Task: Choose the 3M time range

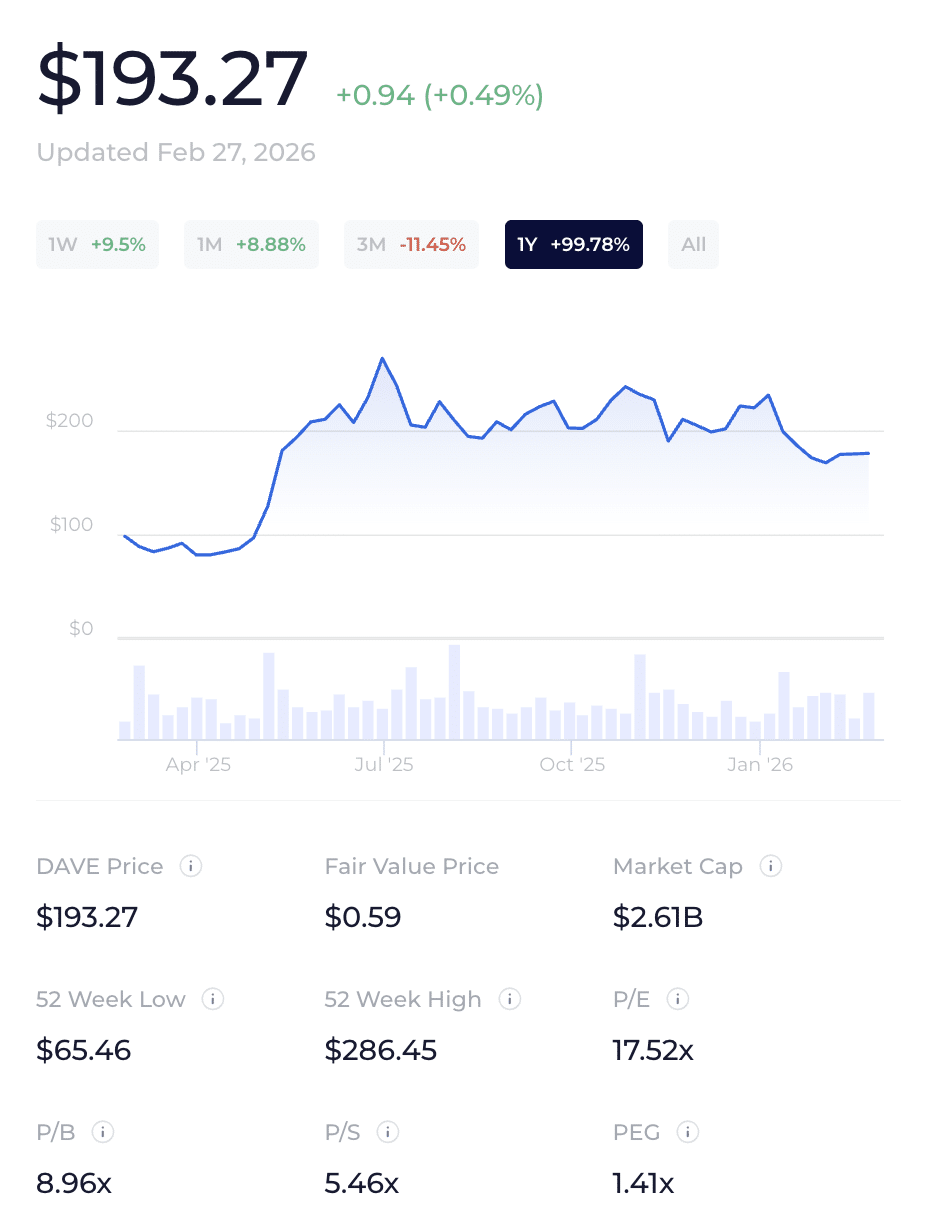Action: (411, 245)
